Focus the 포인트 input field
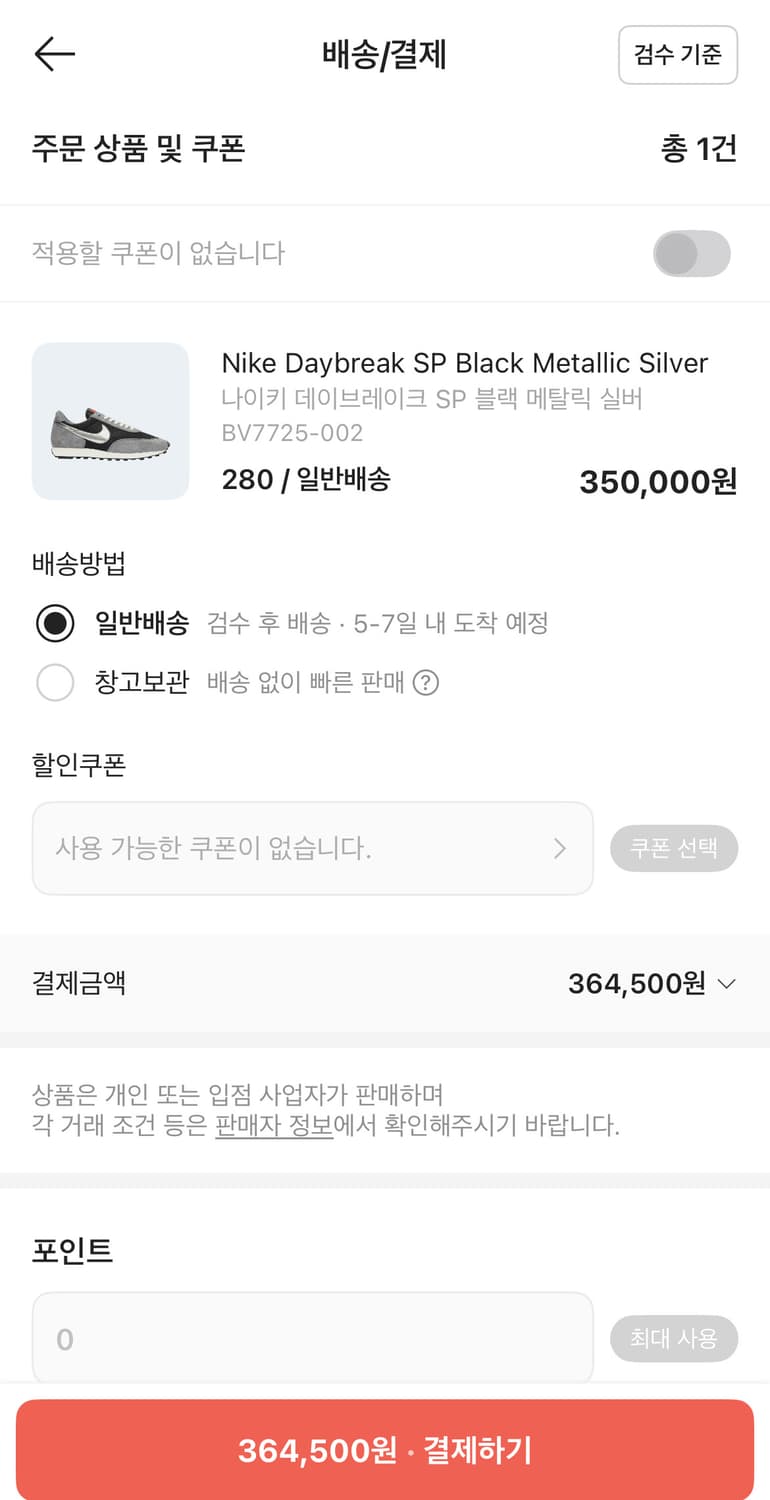The height and width of the screenshot is (1500, 770). [312, 1338]
